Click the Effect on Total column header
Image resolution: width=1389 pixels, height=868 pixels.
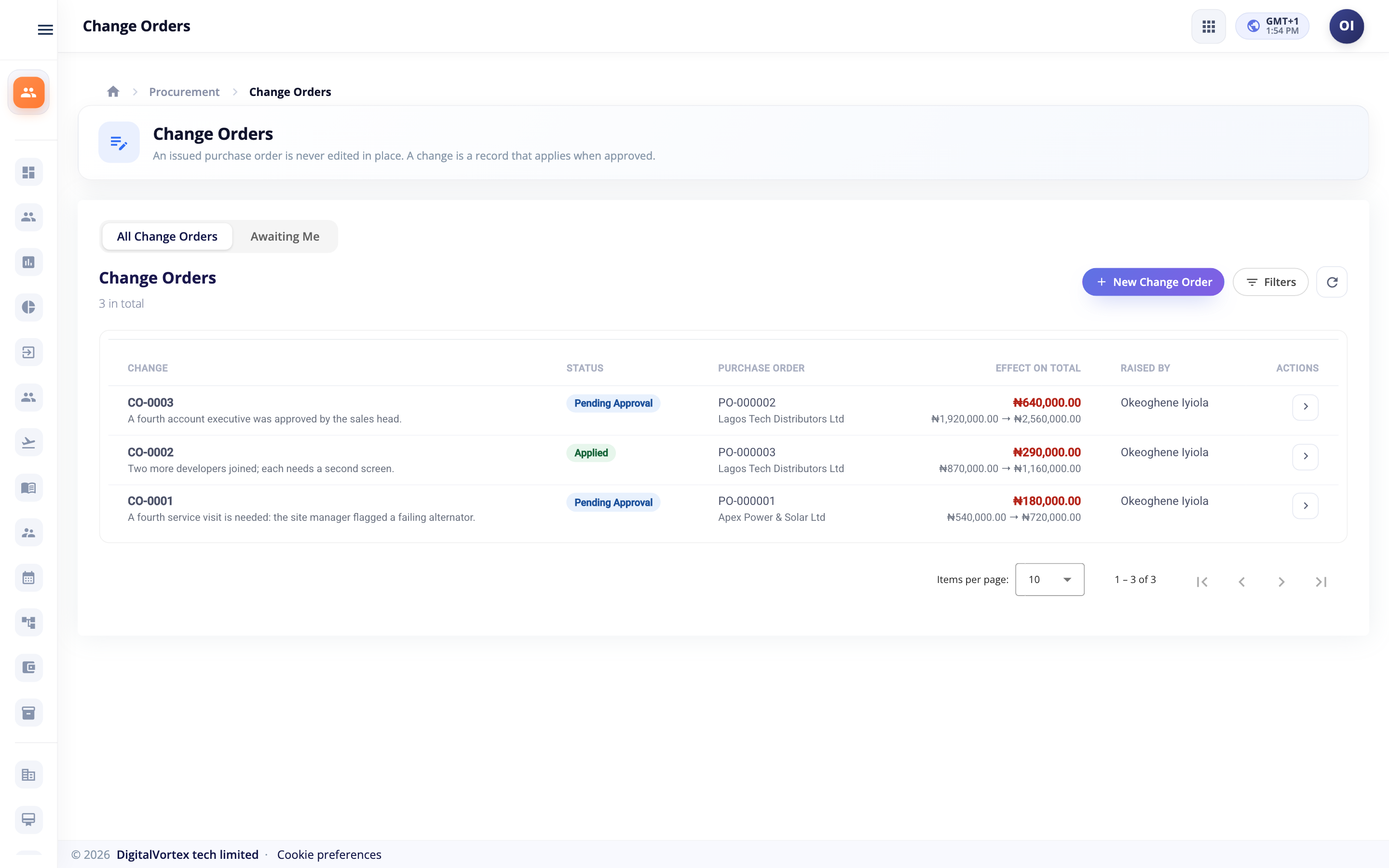pos(1038,368)
